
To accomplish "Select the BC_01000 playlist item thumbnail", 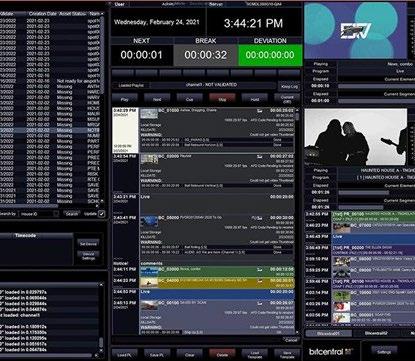I will click(149, 113).
